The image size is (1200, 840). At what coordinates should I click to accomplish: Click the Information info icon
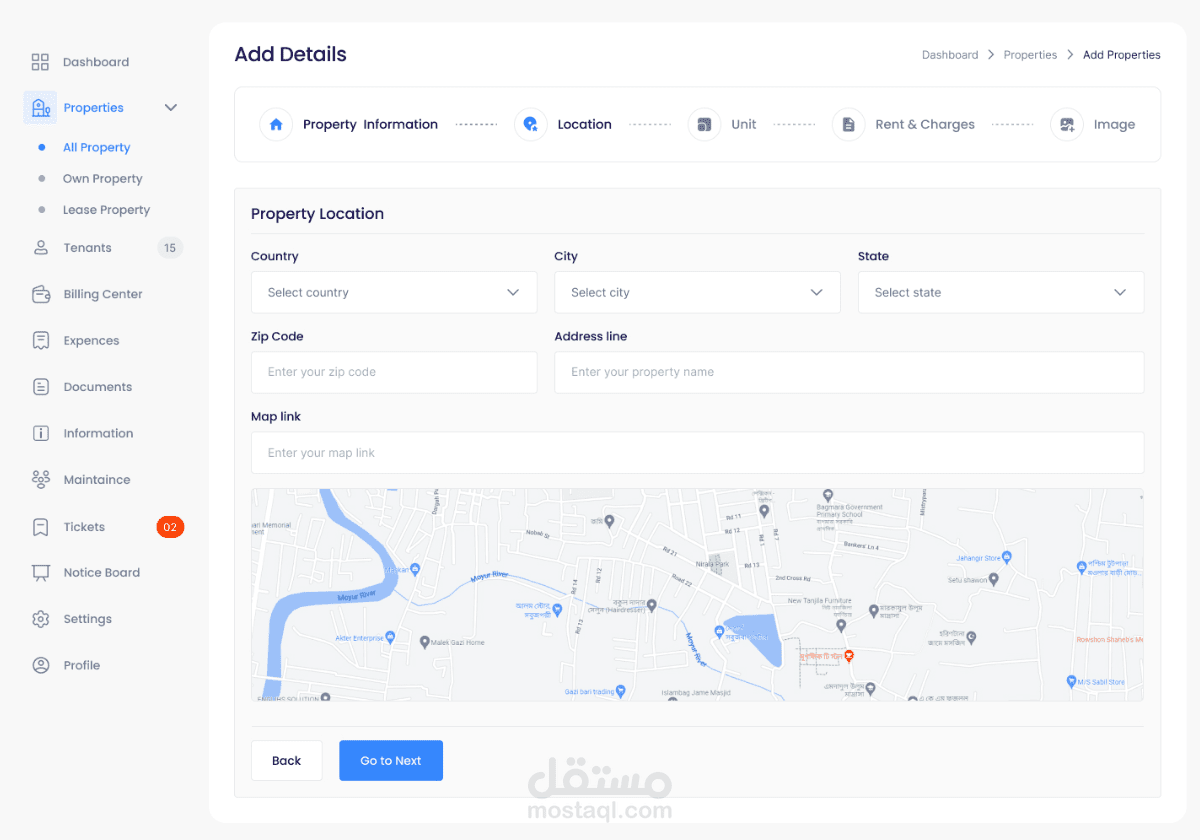click(41, 433)
